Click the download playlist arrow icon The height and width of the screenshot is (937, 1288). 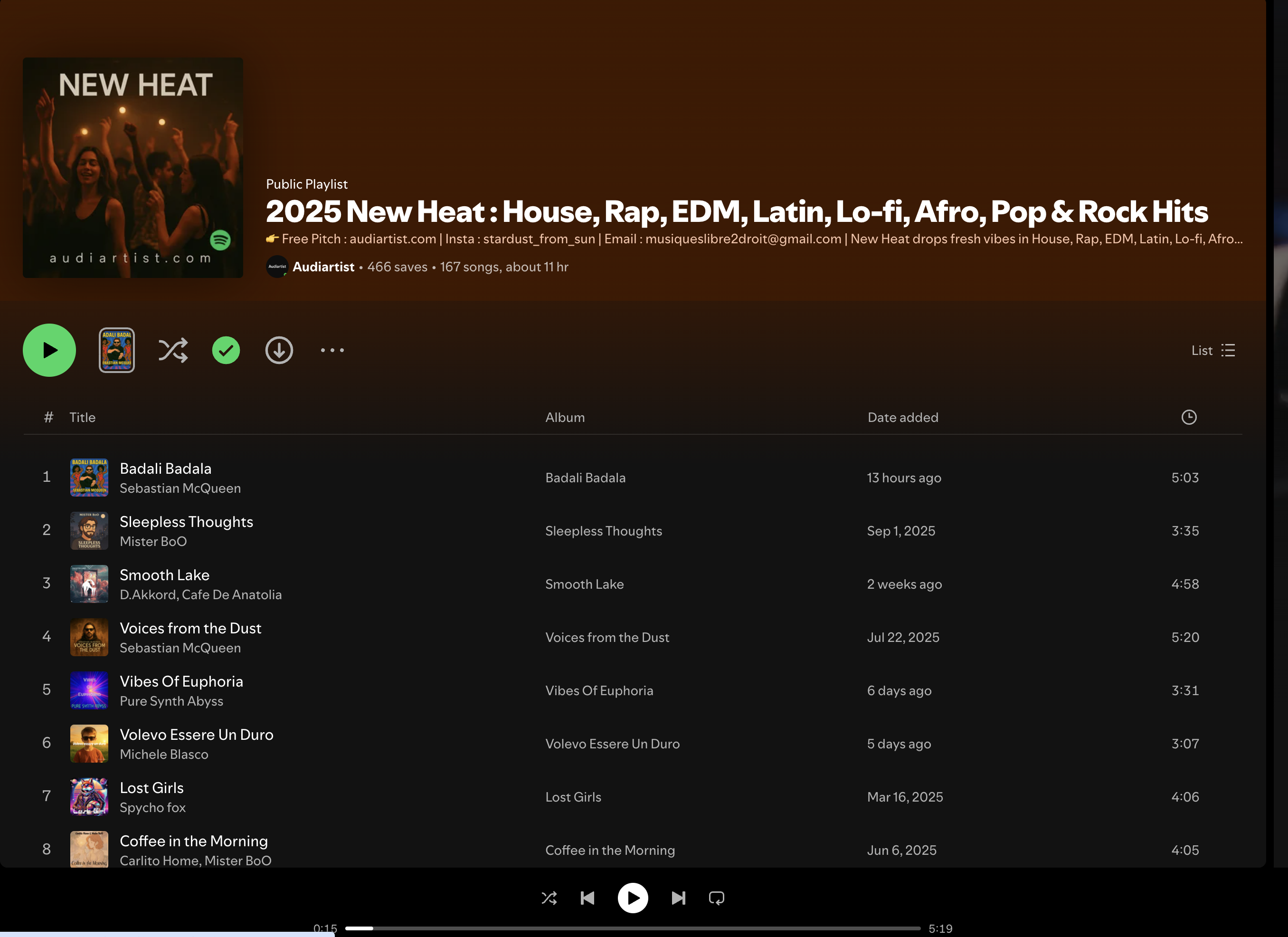click(x=279, y=351)
